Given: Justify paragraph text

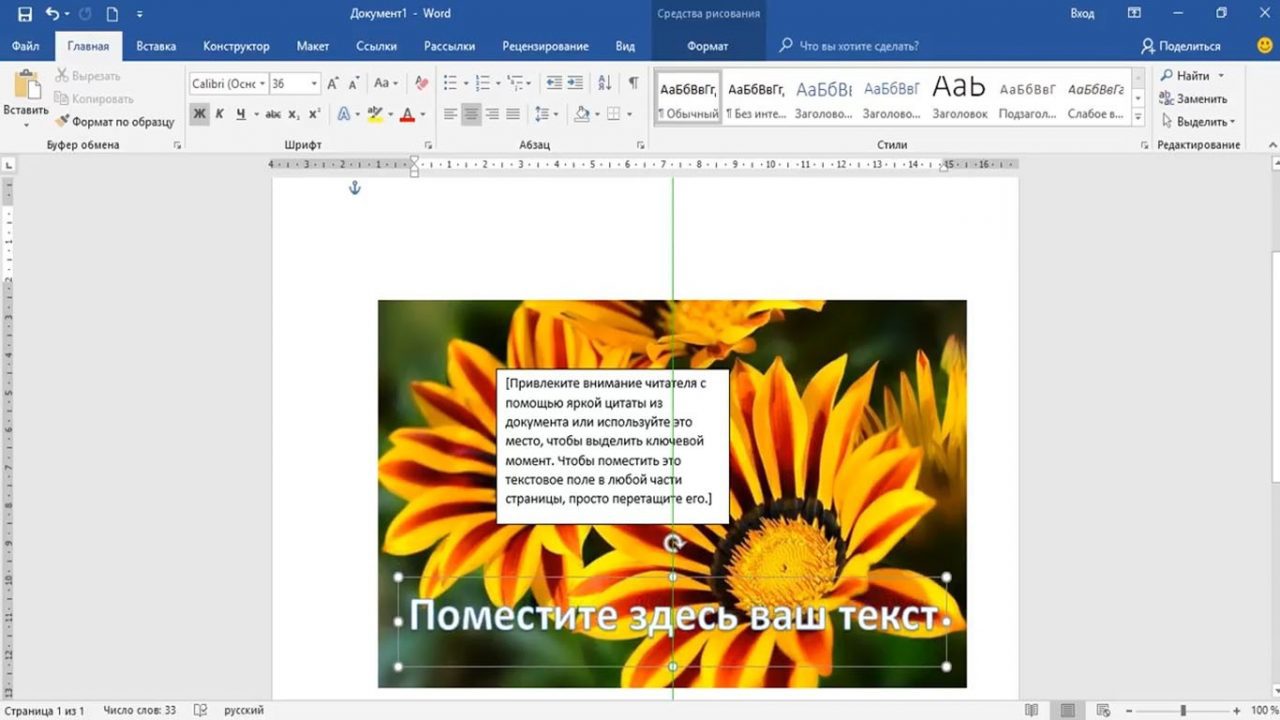Looking at the screenshot, I should [513, 114].
